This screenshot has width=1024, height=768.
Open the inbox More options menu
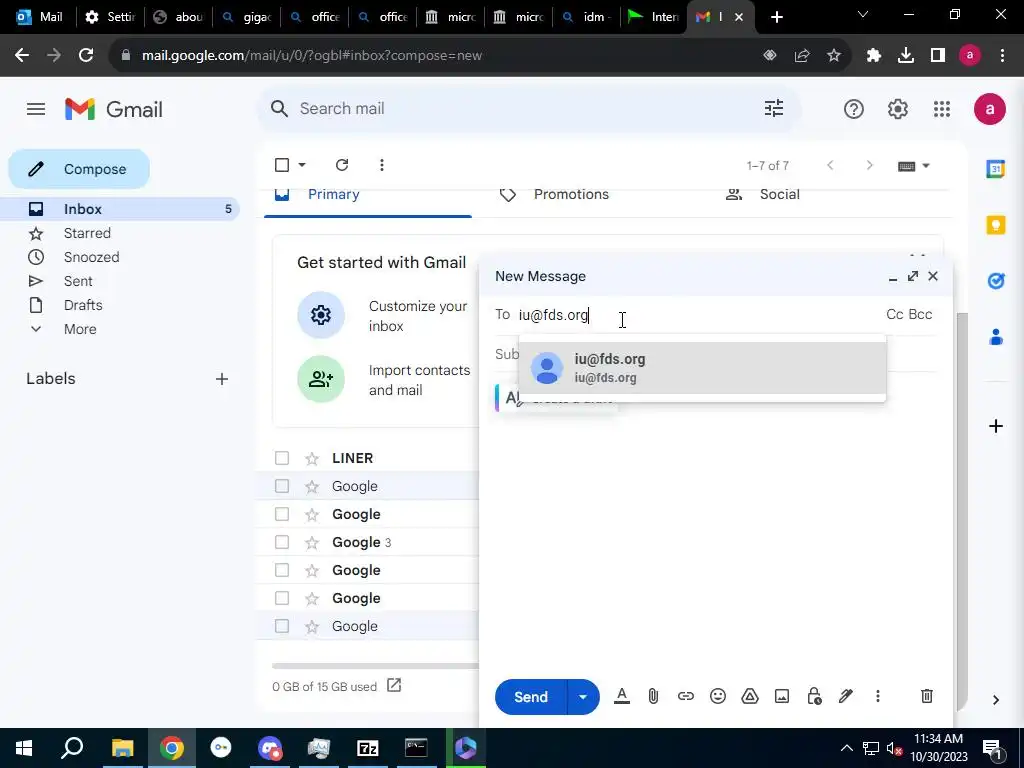coord(381,165)
